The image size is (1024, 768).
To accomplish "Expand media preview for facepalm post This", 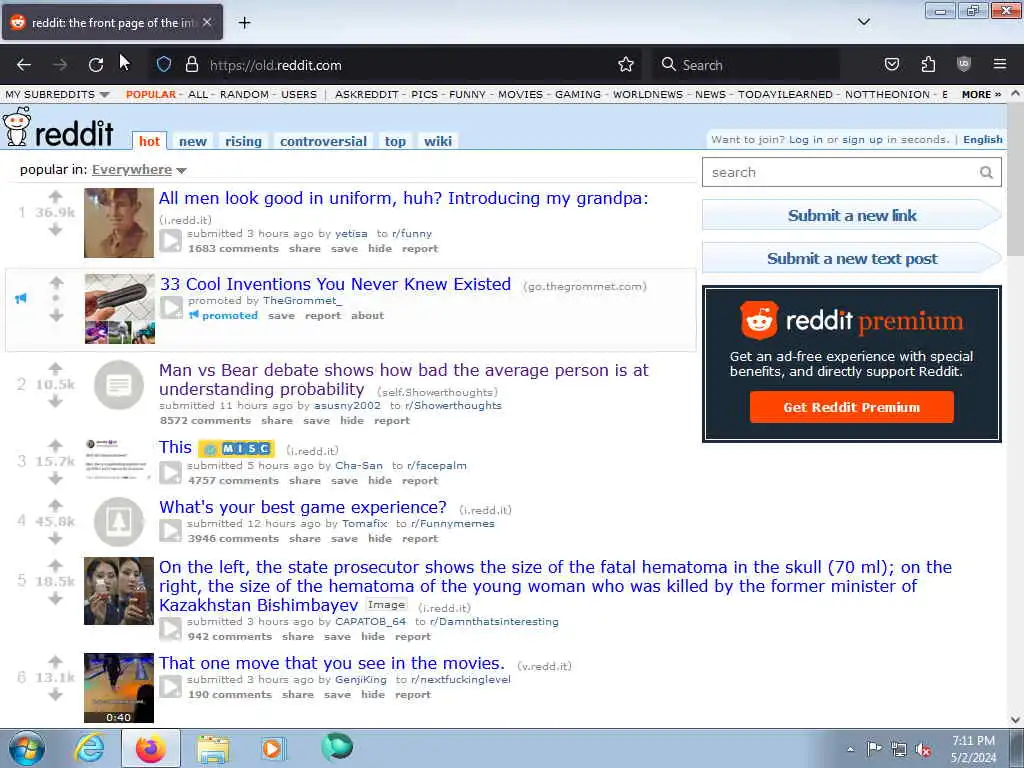I will (170, 472).
